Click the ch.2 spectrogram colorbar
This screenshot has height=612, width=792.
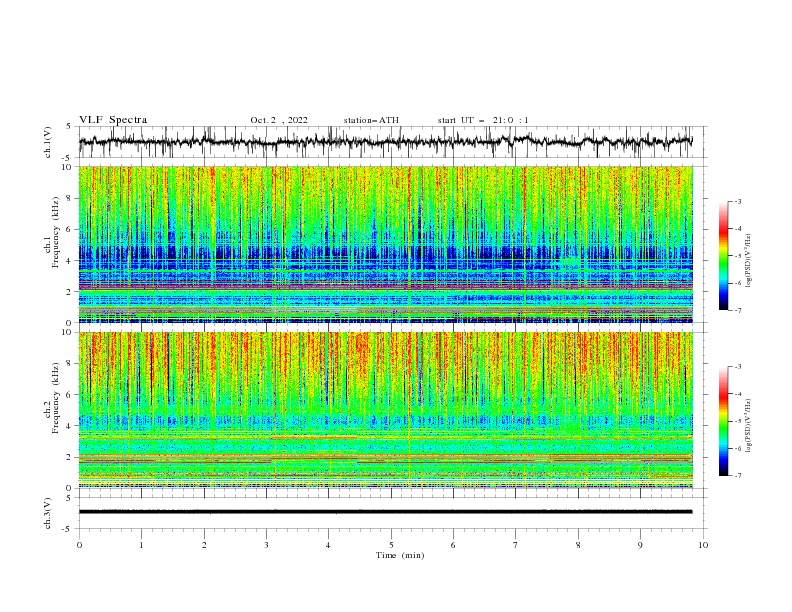click(x=723, y=421)
